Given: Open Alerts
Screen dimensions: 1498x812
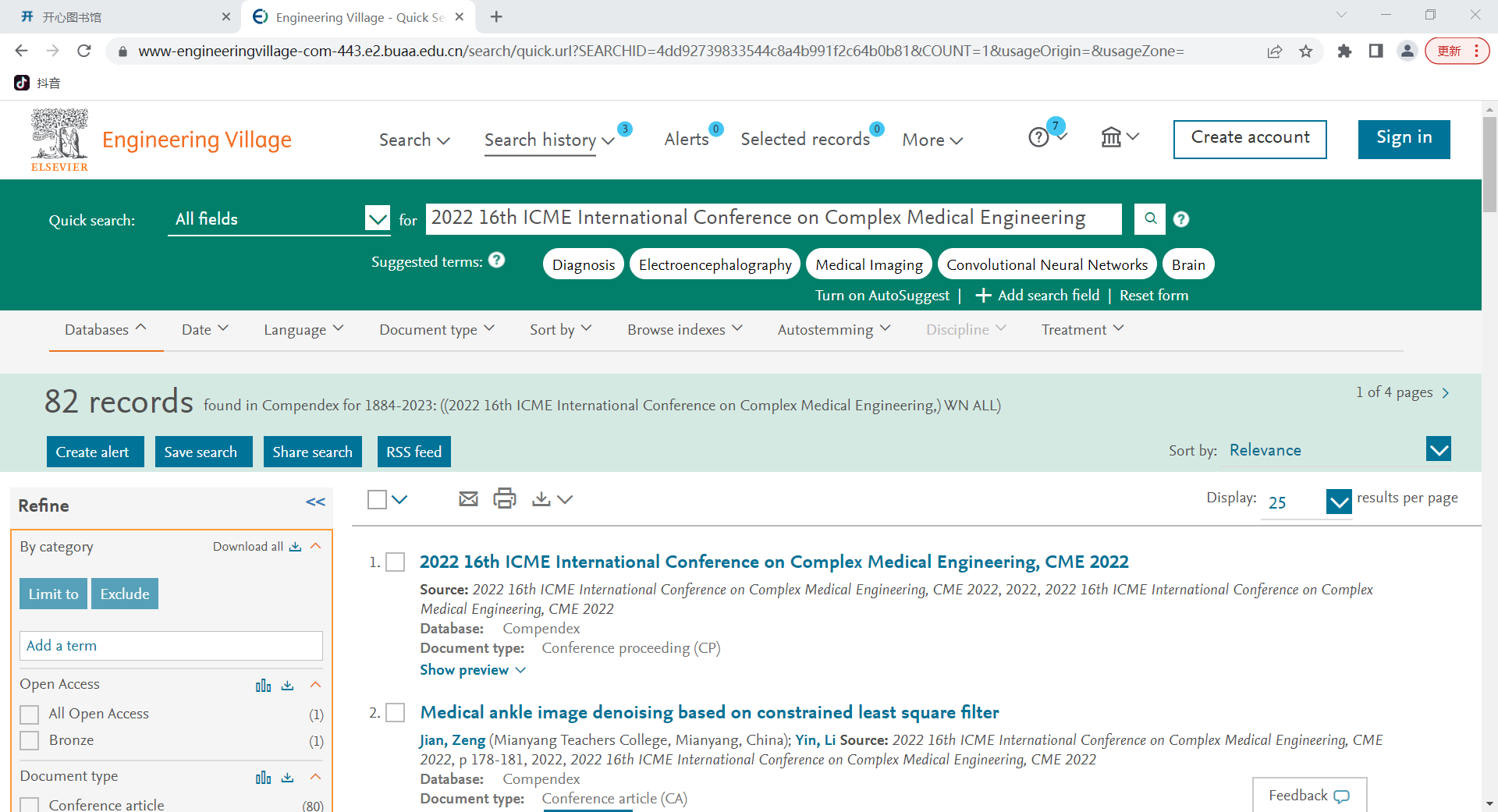Looking at the screenshot, I should tap(687, 139).
